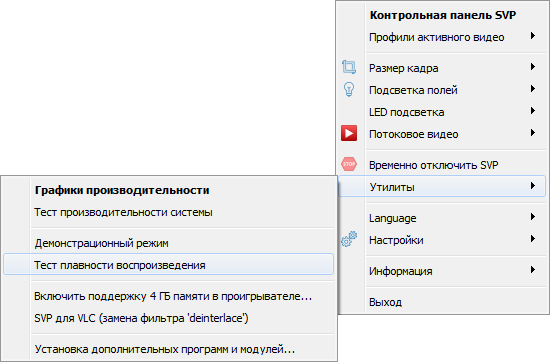The image size is (550, 362).
Task: Click the STOP sign icon
Action: [x=349, y=164]
